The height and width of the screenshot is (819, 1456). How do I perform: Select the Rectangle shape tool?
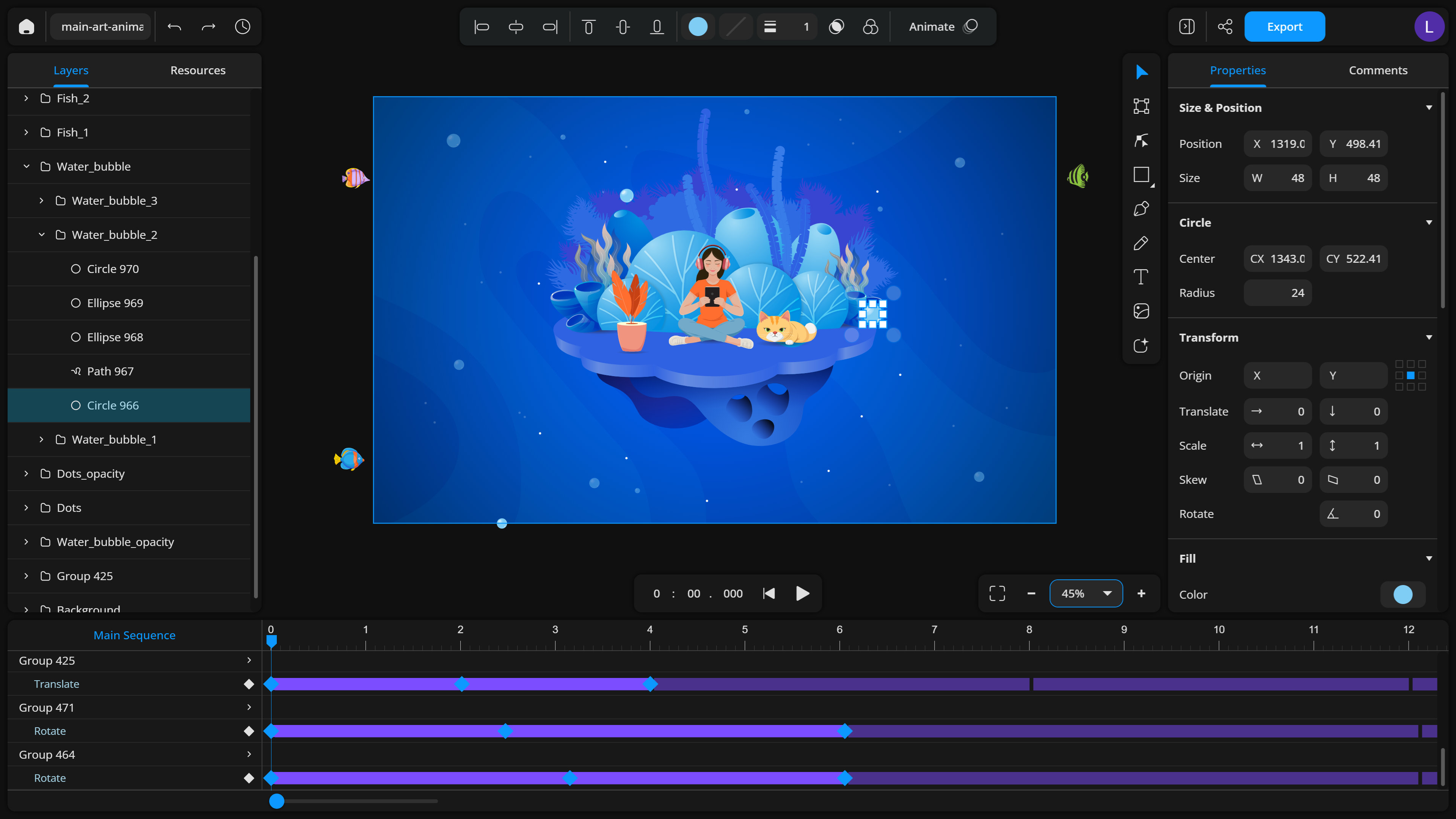[1141, 175]
